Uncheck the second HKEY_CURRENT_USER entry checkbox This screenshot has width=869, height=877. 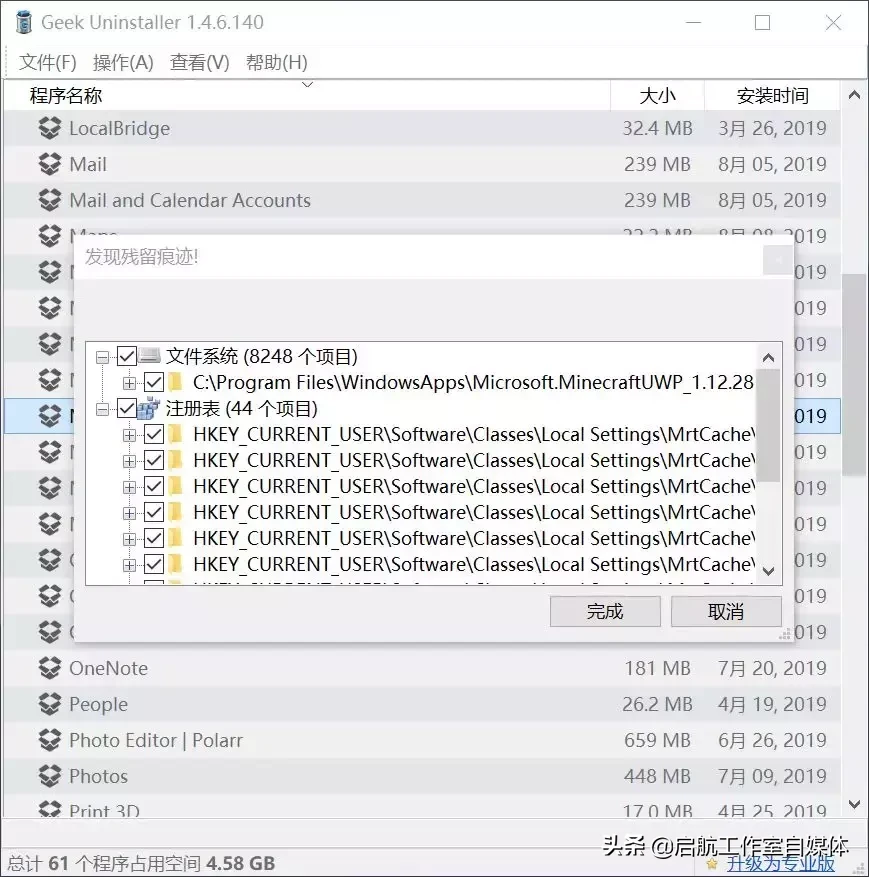[154, 460]
